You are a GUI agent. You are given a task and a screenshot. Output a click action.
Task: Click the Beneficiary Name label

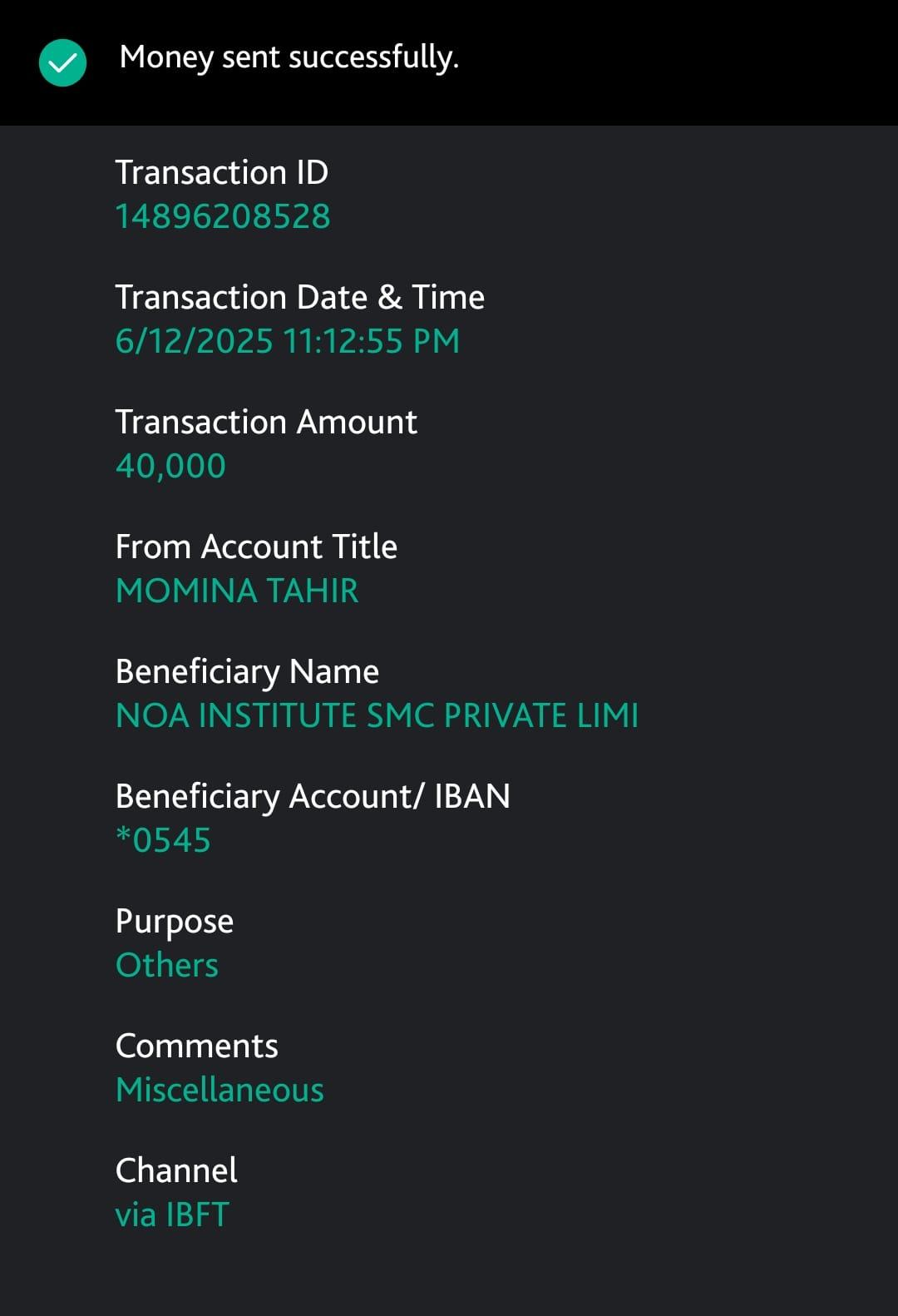pyautogui.click(x=247, y=671)
